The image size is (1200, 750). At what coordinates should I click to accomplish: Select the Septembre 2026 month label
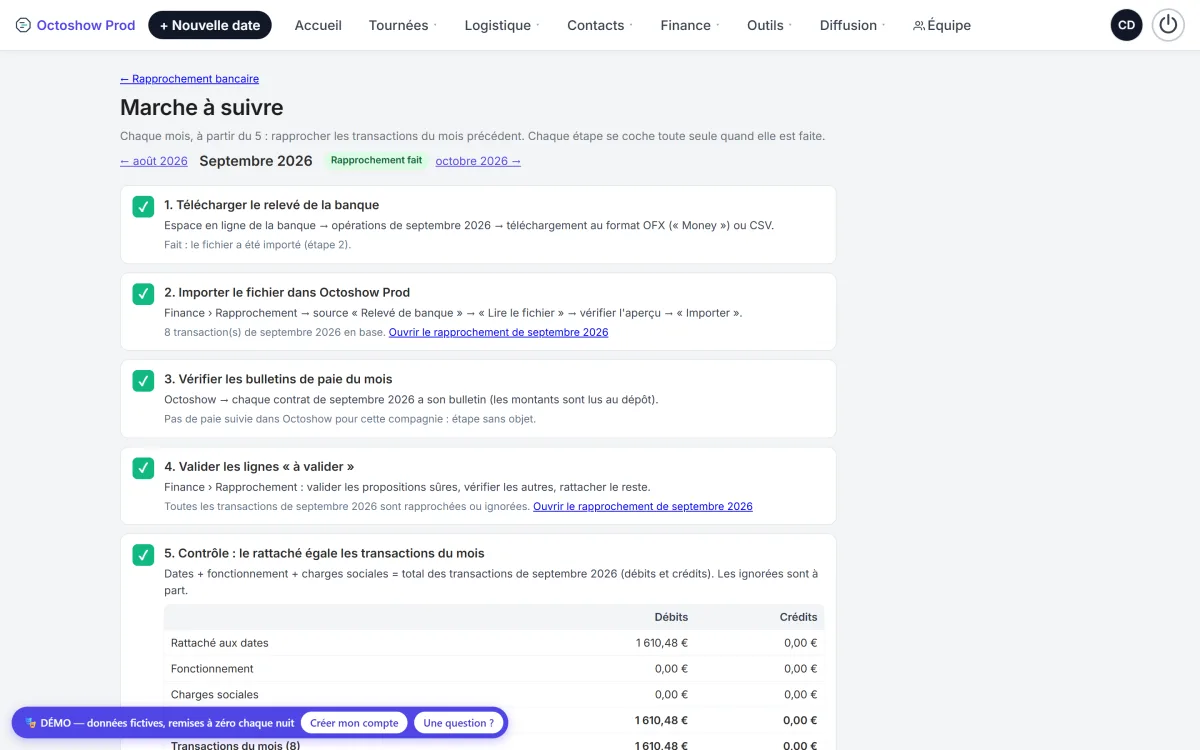256,161
